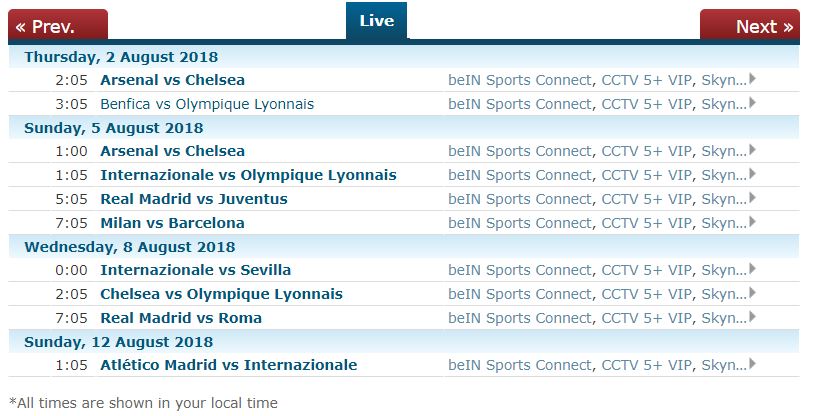Go to next page with Next button
This screenshot has height=416, width=818.
(x=750, y=25)
